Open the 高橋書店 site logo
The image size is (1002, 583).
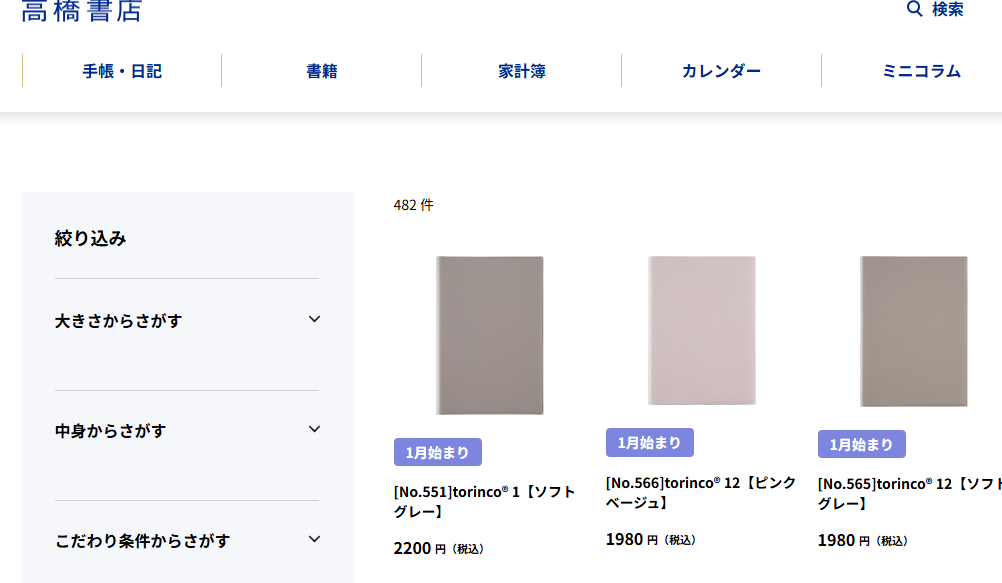[82, 10]
